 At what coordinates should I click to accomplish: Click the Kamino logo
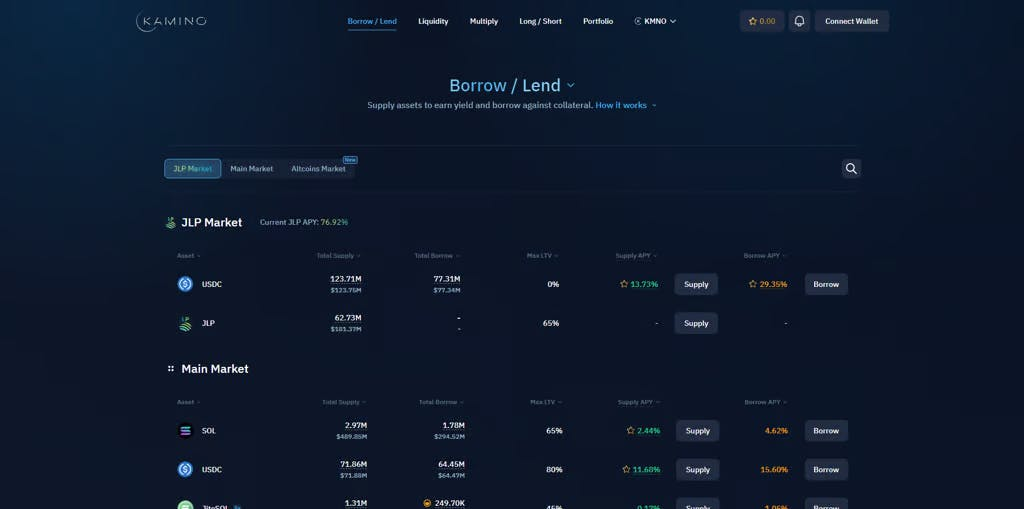(171, 21)
